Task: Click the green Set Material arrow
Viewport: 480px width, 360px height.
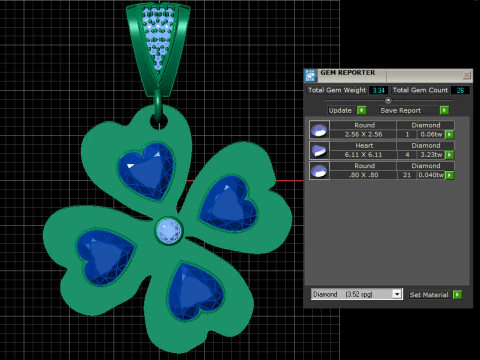Action: pos(457,295)
